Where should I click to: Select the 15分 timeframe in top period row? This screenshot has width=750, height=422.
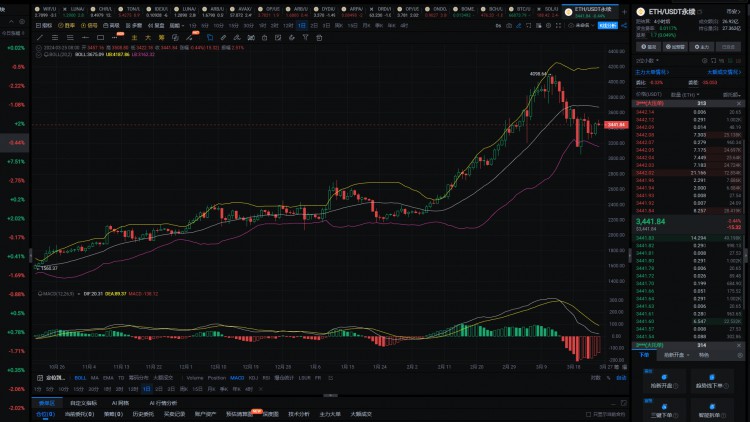click(233, 25)
